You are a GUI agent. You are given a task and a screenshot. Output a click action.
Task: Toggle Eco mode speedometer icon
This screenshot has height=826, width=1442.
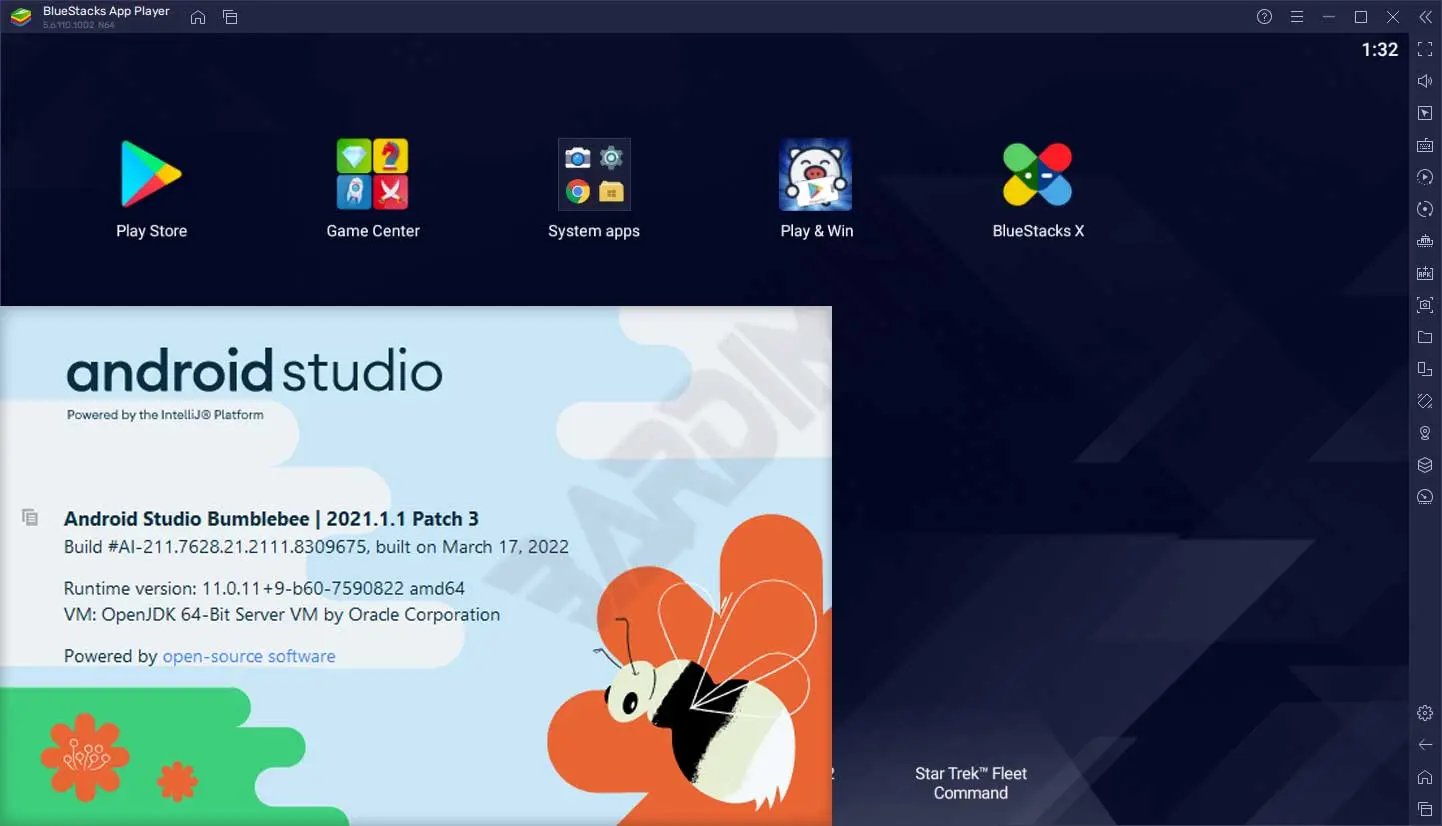[1425, 497]
